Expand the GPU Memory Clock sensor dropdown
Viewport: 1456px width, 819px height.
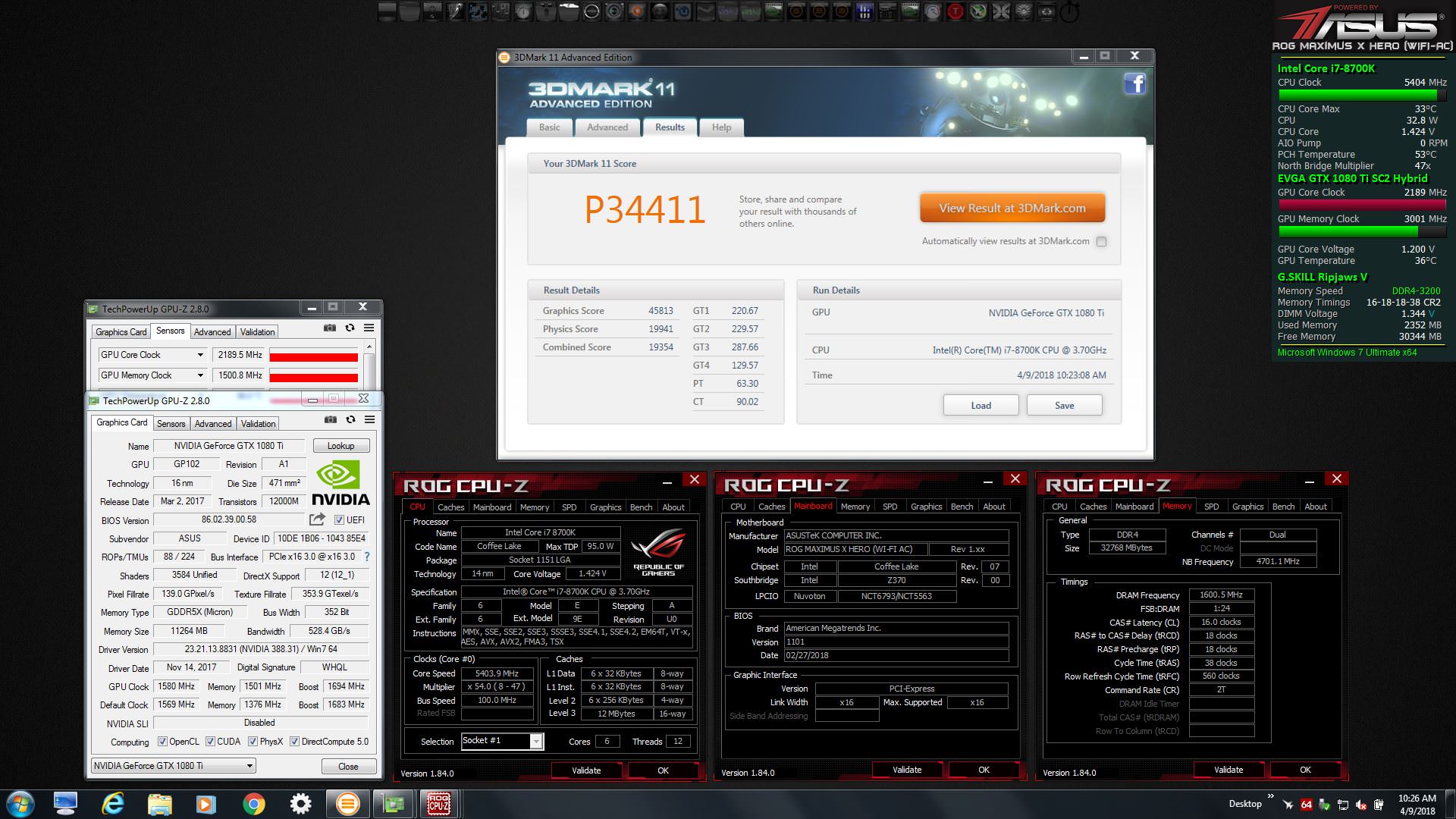pyautogui.click(x=200, y=375)
